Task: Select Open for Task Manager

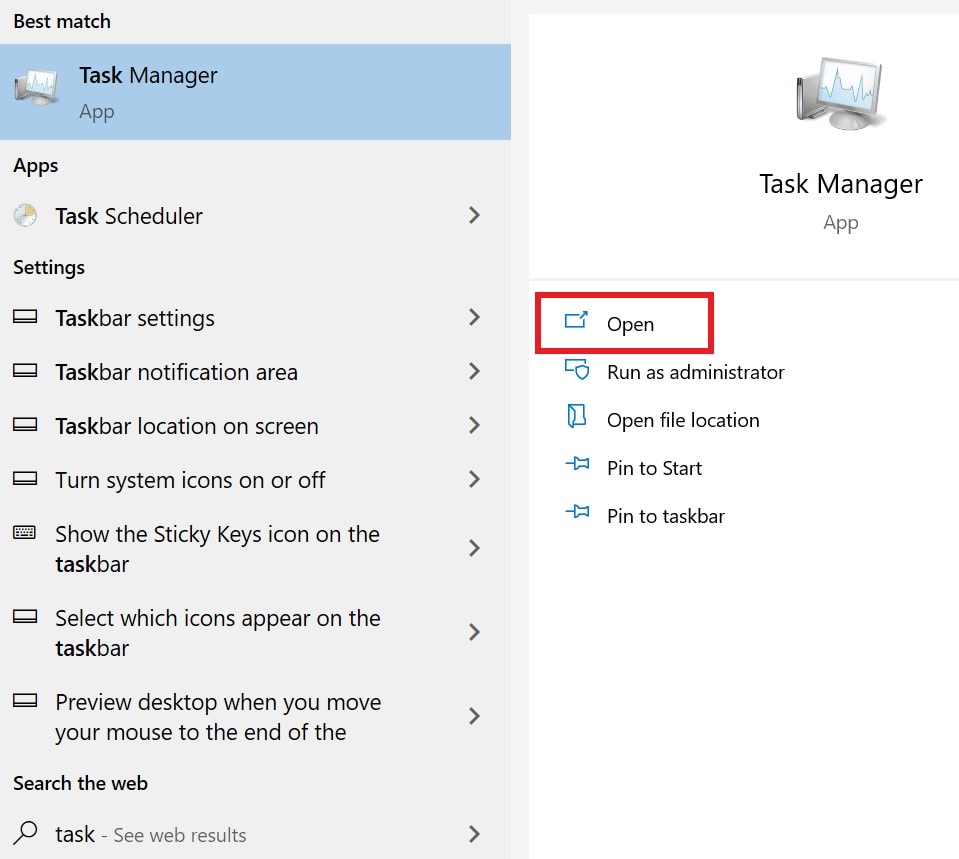Action: (x=624, y=323)
